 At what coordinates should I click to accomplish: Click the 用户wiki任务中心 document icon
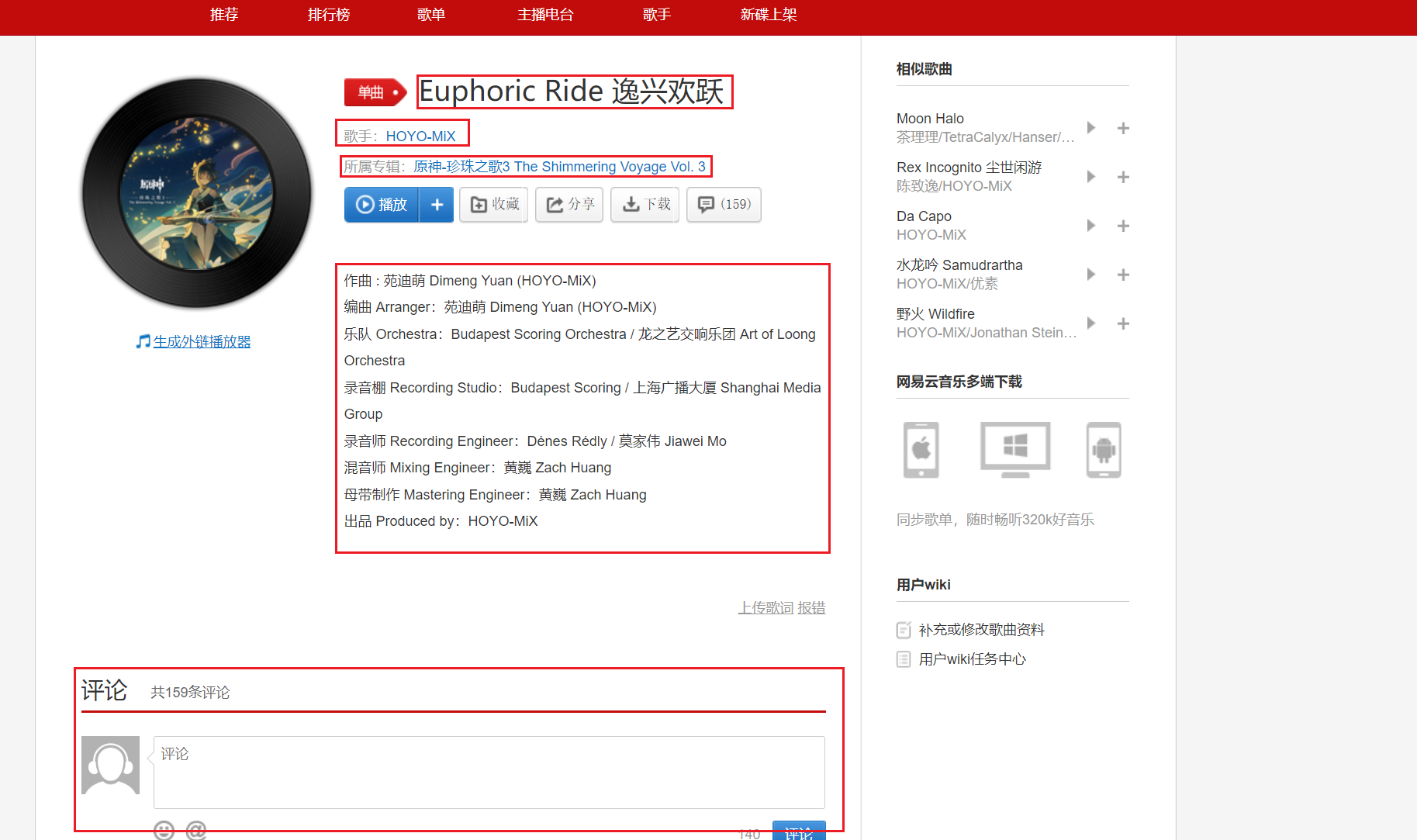[x=904, y=659]
